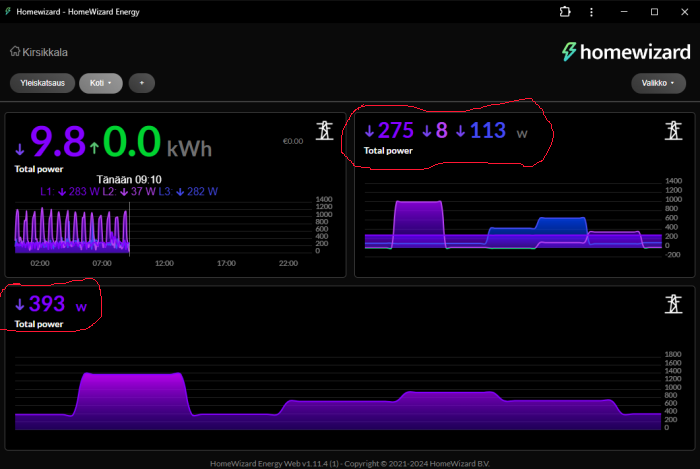Click the 275 W phase reading

pos(390,130)
